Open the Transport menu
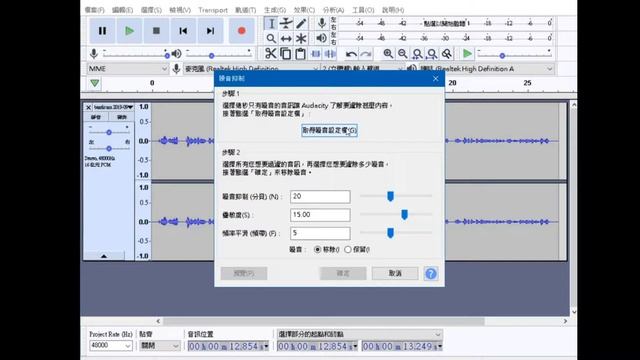The height and width of the screenshot is (360, 640). pos(213,10)
